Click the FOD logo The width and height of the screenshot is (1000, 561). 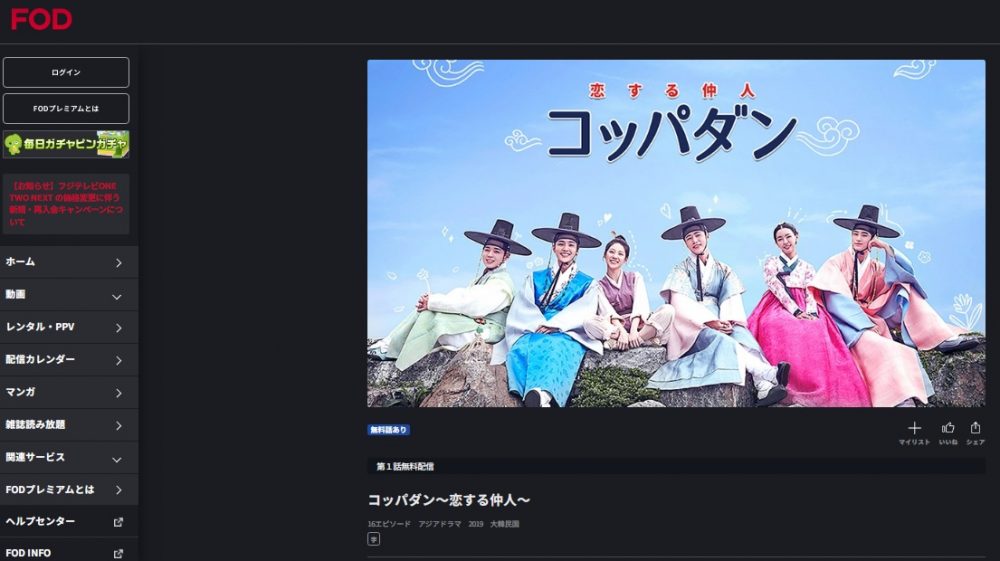(41, 19)
